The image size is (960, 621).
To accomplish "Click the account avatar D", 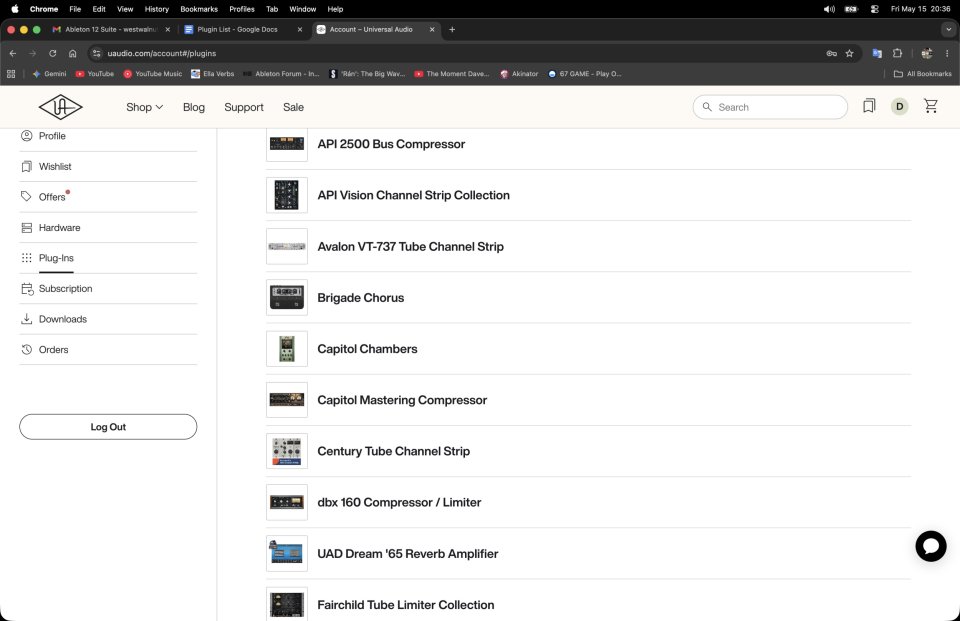I will [x=899, y=107].
